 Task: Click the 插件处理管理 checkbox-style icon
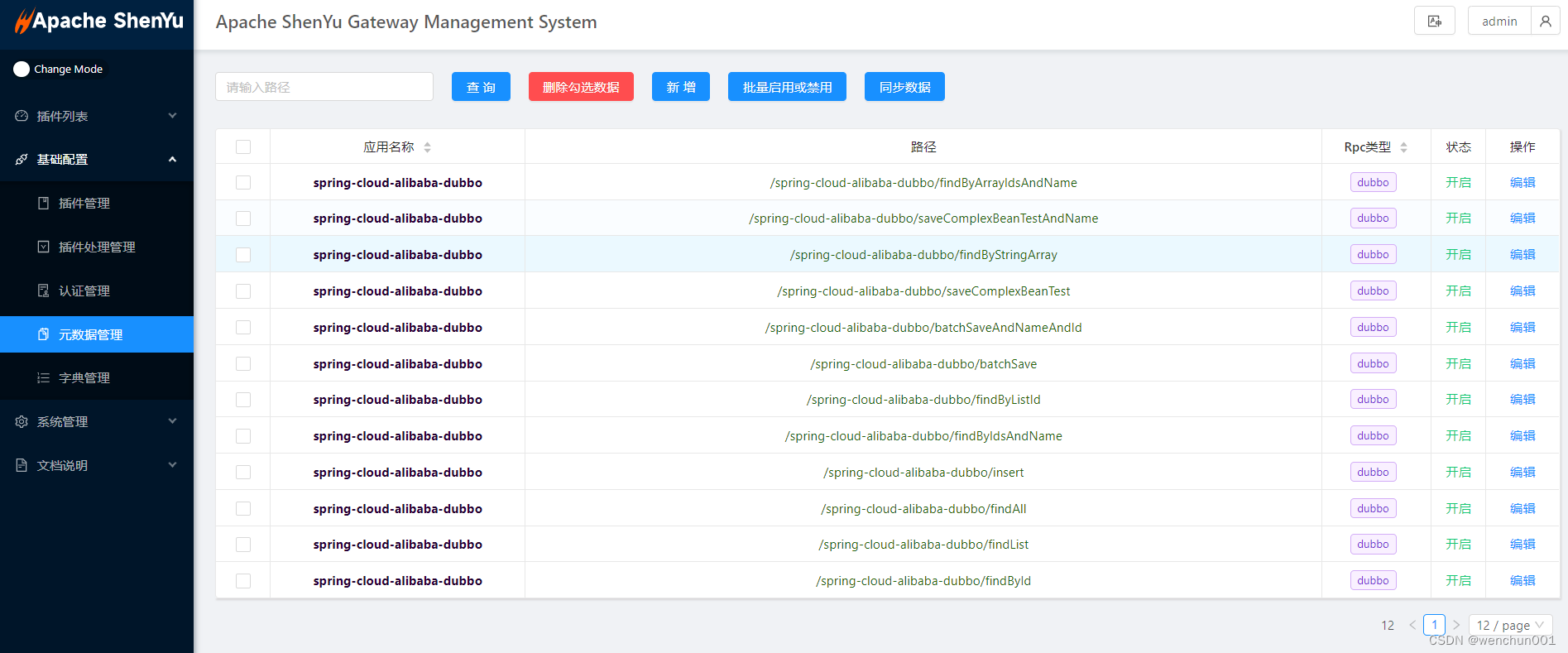44,247
